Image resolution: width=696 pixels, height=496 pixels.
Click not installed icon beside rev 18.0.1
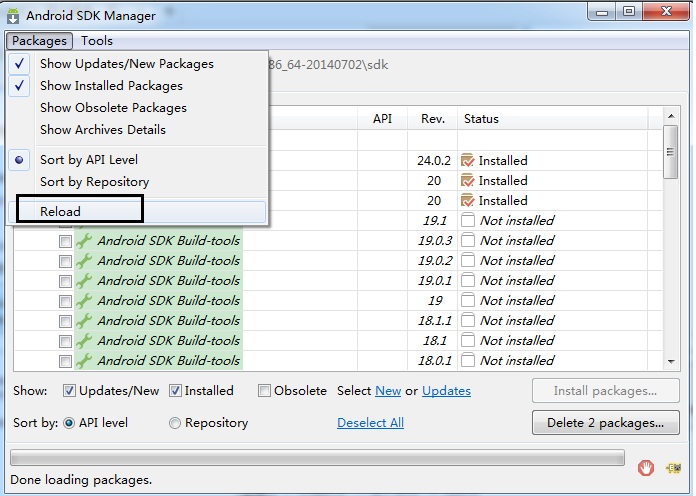(x=468, y=360)
